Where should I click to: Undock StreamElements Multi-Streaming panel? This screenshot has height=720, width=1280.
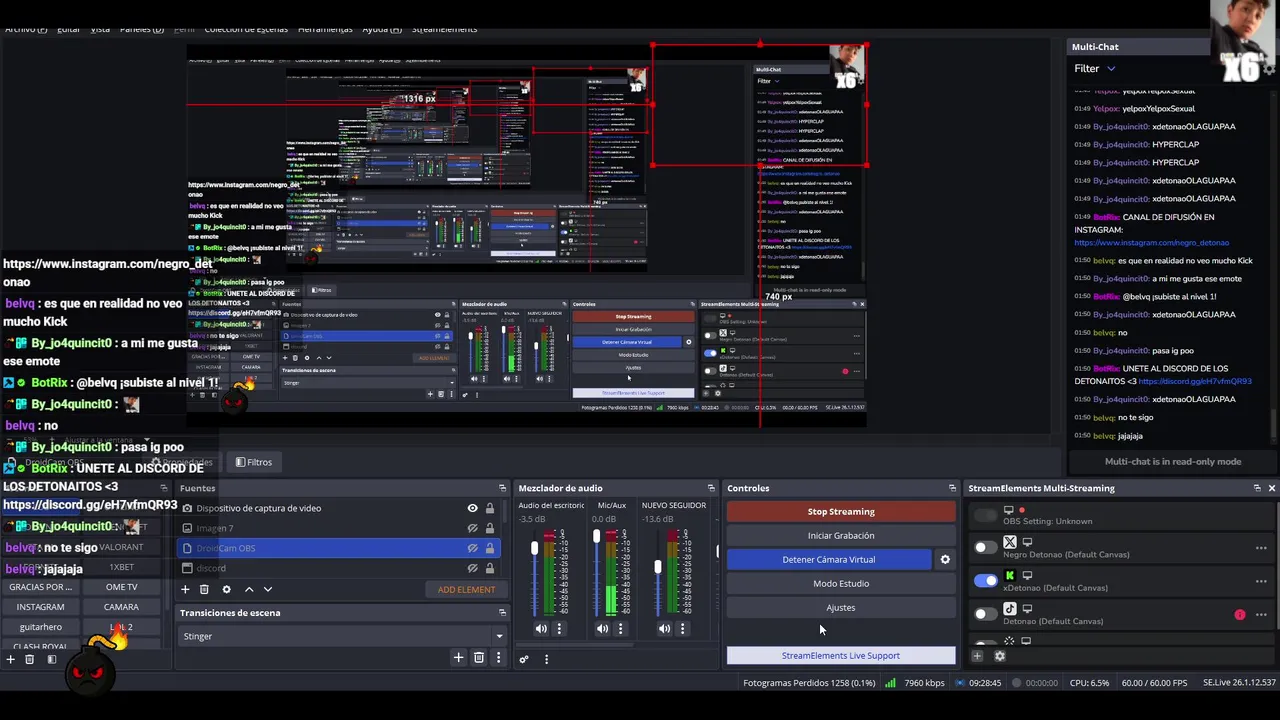click(1257, 488)
